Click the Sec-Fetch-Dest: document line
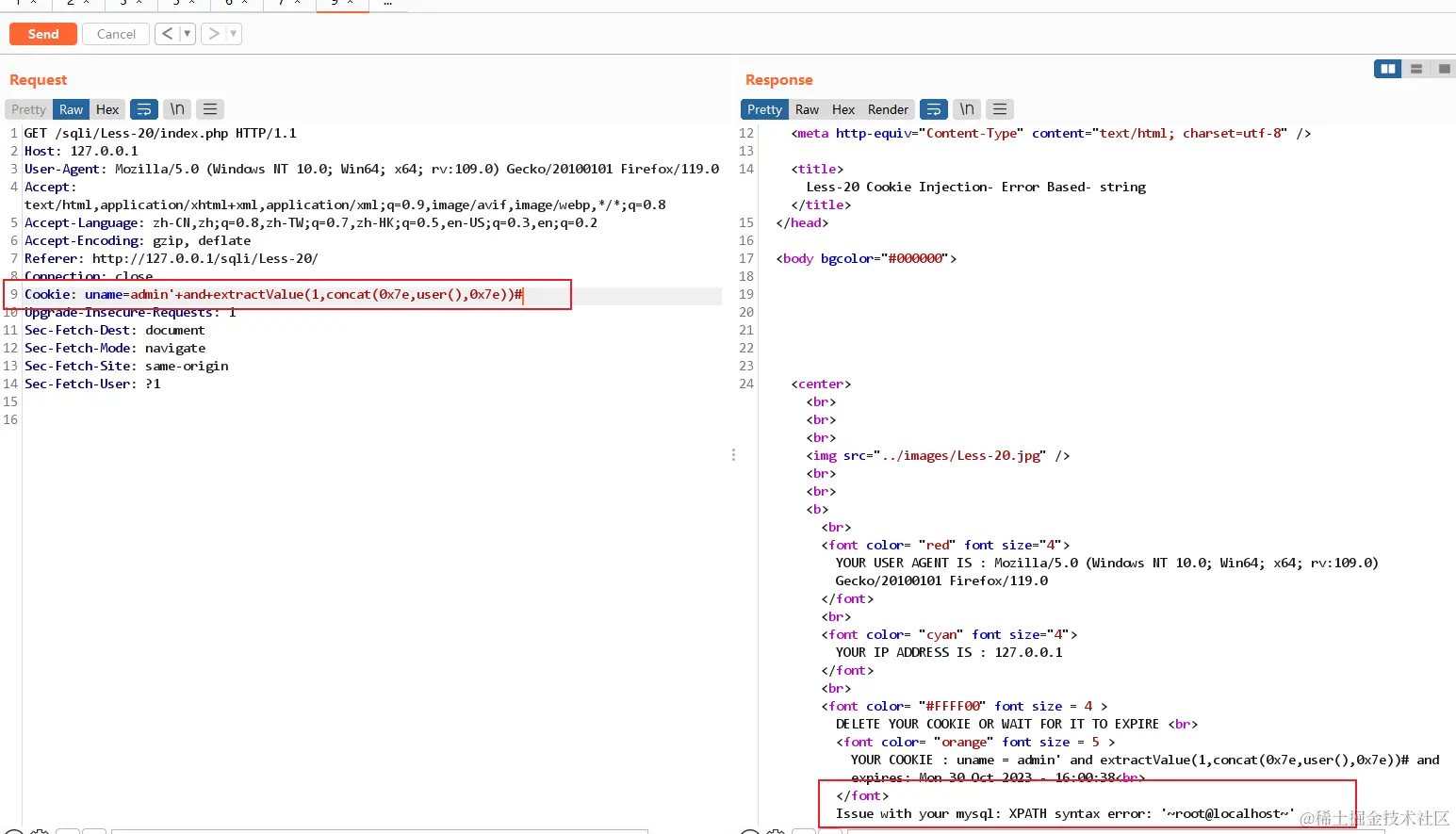 pyautogui.click(x=114, y=330)
